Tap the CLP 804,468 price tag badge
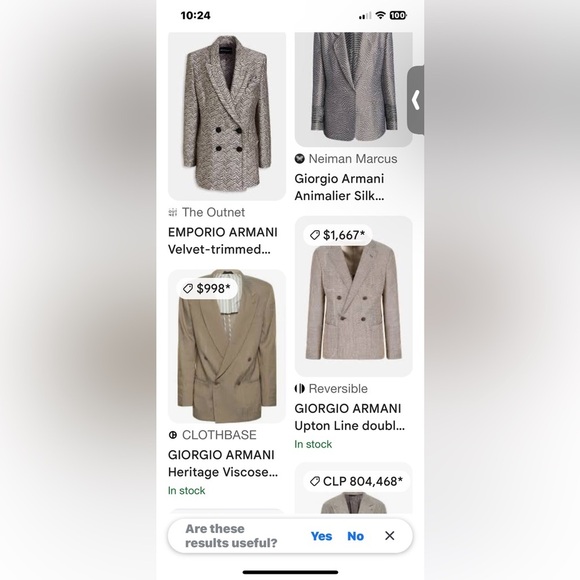The width and height of the screenshot is (580, 580). 357,481
